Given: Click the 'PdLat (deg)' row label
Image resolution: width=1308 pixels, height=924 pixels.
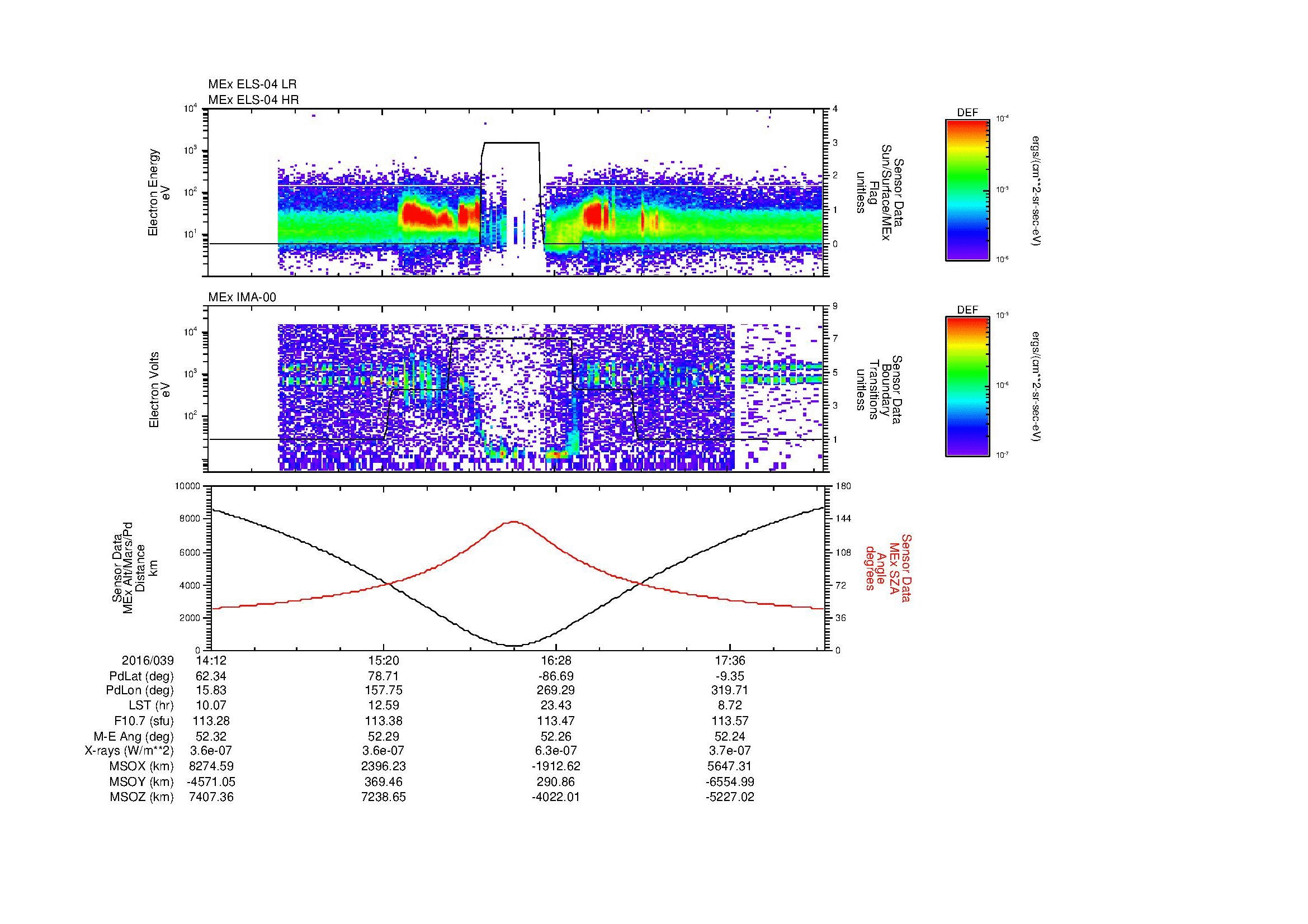Looking at the screenshot, I should point(141,676).
